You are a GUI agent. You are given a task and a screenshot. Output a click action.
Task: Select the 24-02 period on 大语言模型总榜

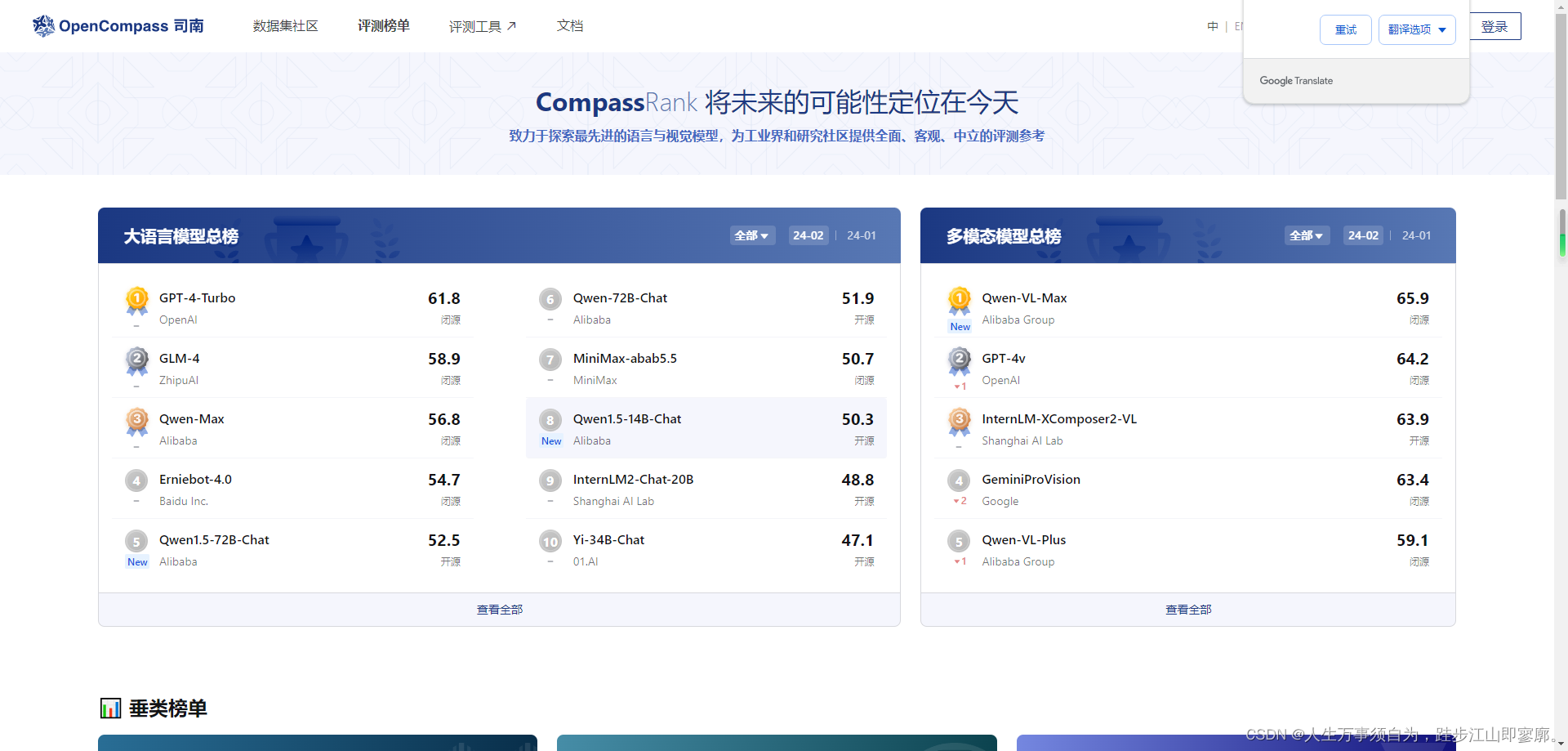808,235
